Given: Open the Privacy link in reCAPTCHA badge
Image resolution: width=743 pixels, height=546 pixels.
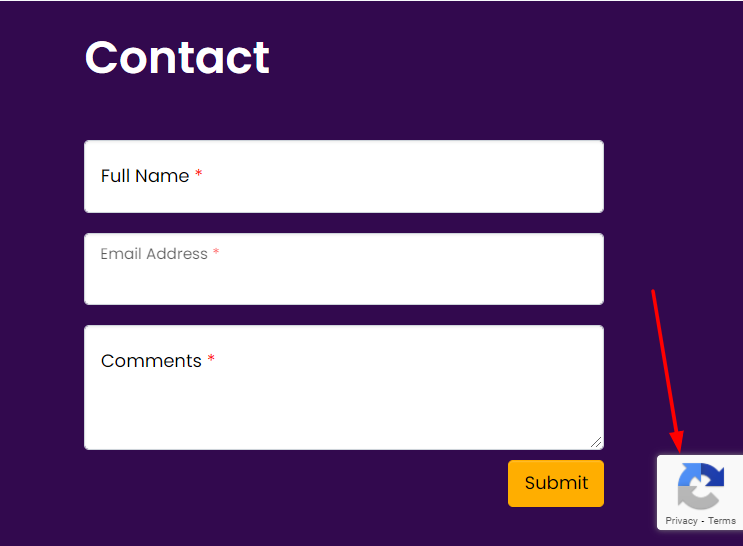Looking at the screenshot, I should point(681,520).
